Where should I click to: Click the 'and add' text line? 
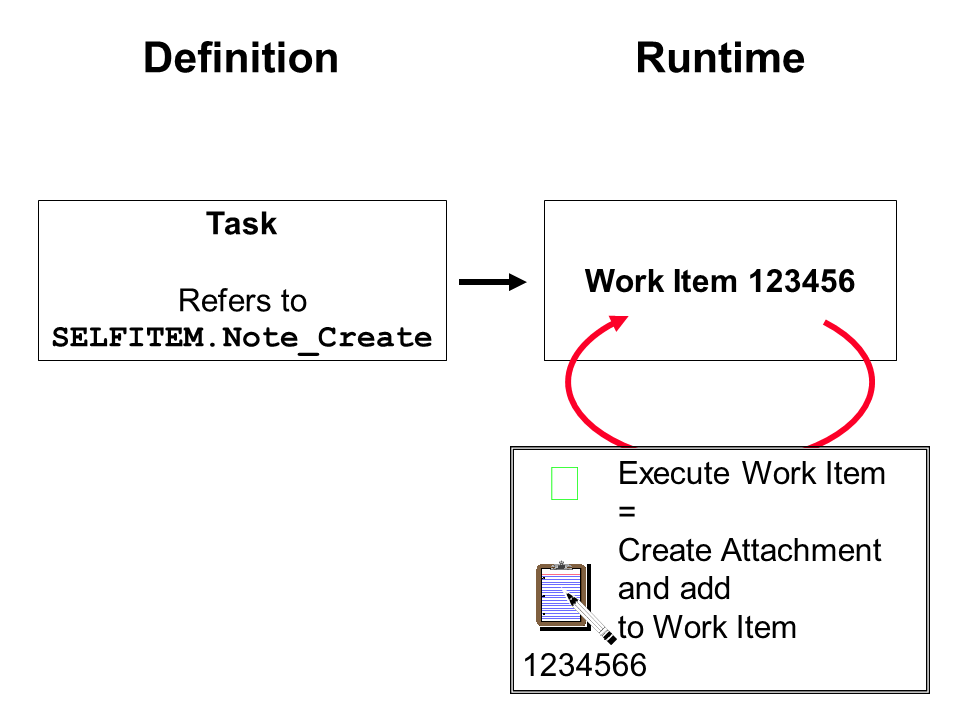[x=674, y=588]
